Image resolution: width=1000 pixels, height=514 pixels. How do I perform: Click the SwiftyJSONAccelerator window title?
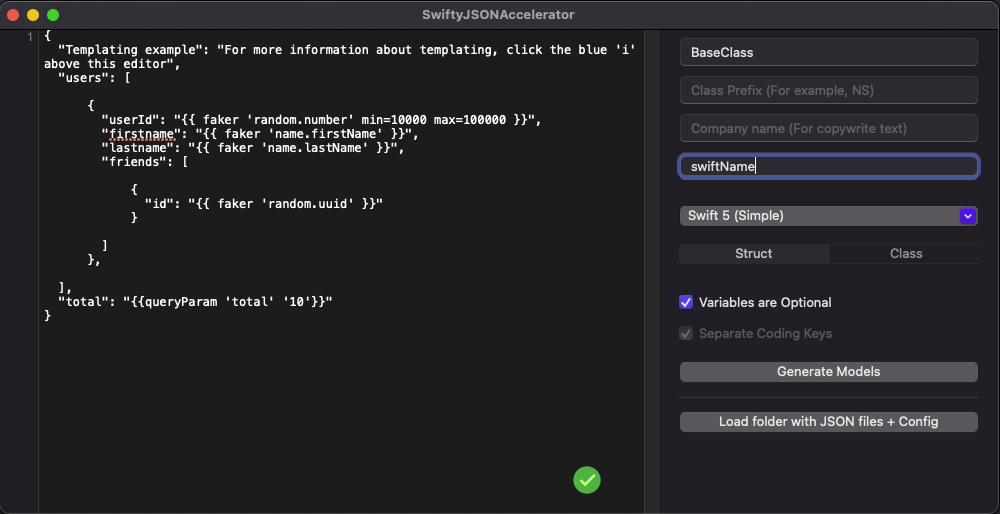click(498, 15)
